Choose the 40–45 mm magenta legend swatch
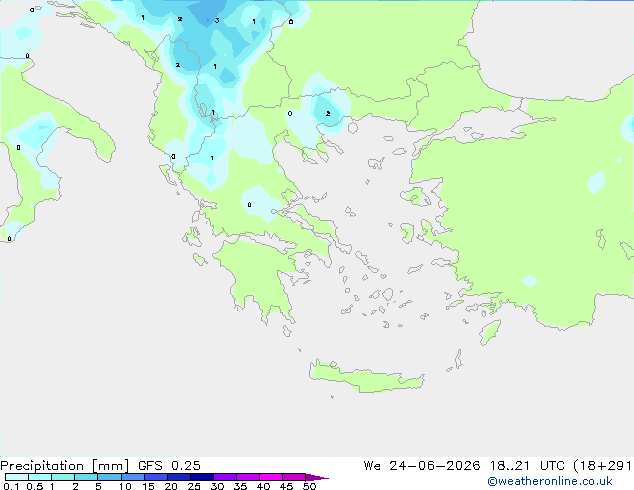The image size is (634, 490). pos(271,477)
